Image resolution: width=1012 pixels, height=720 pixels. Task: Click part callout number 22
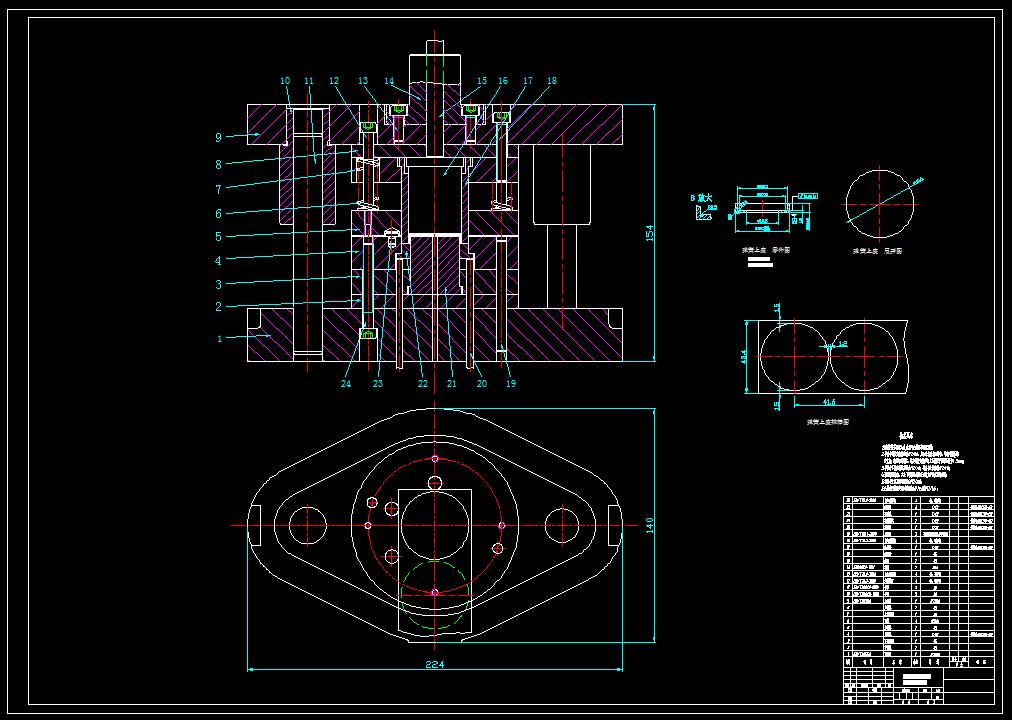tap(423, 384)
